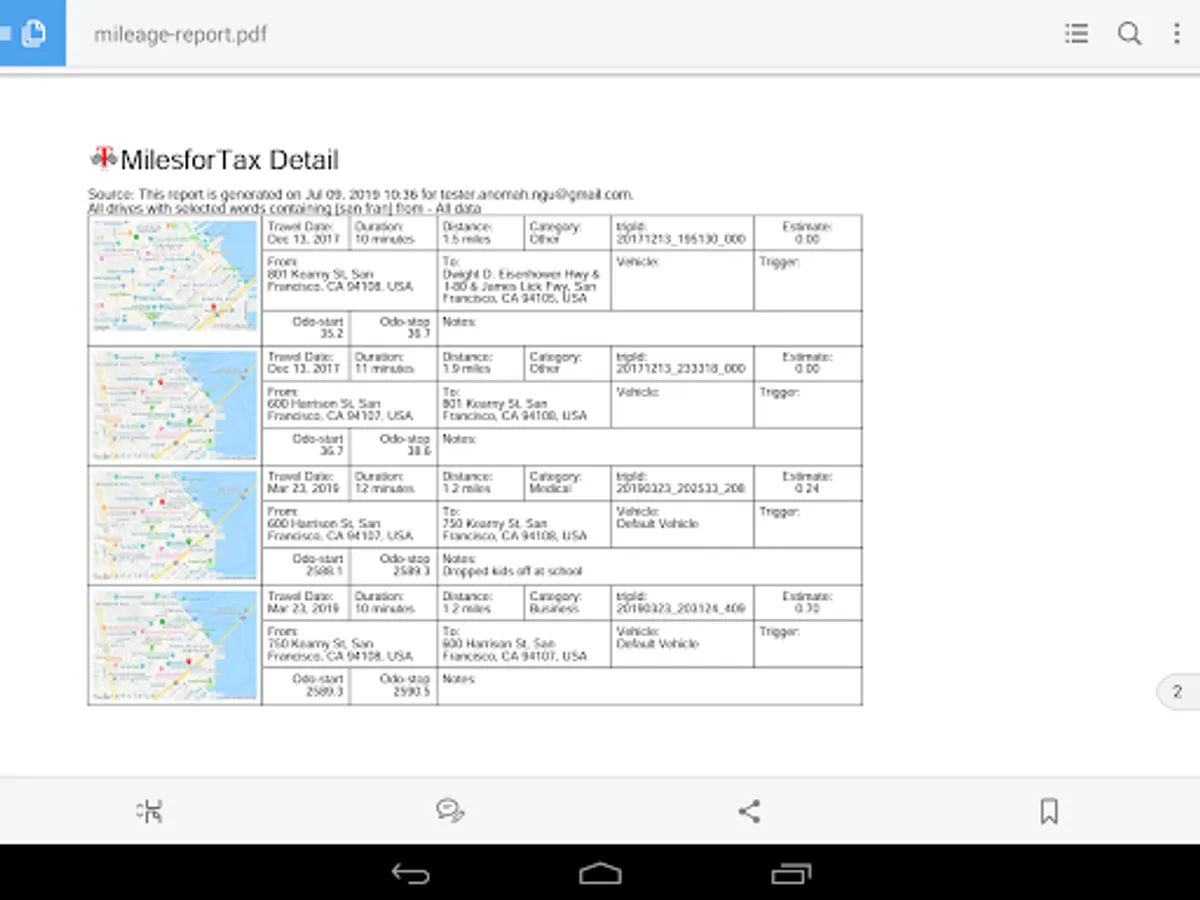
Task: Tap the tripId 20171213_195130_000 cell
Action: (x=682, y=233)
